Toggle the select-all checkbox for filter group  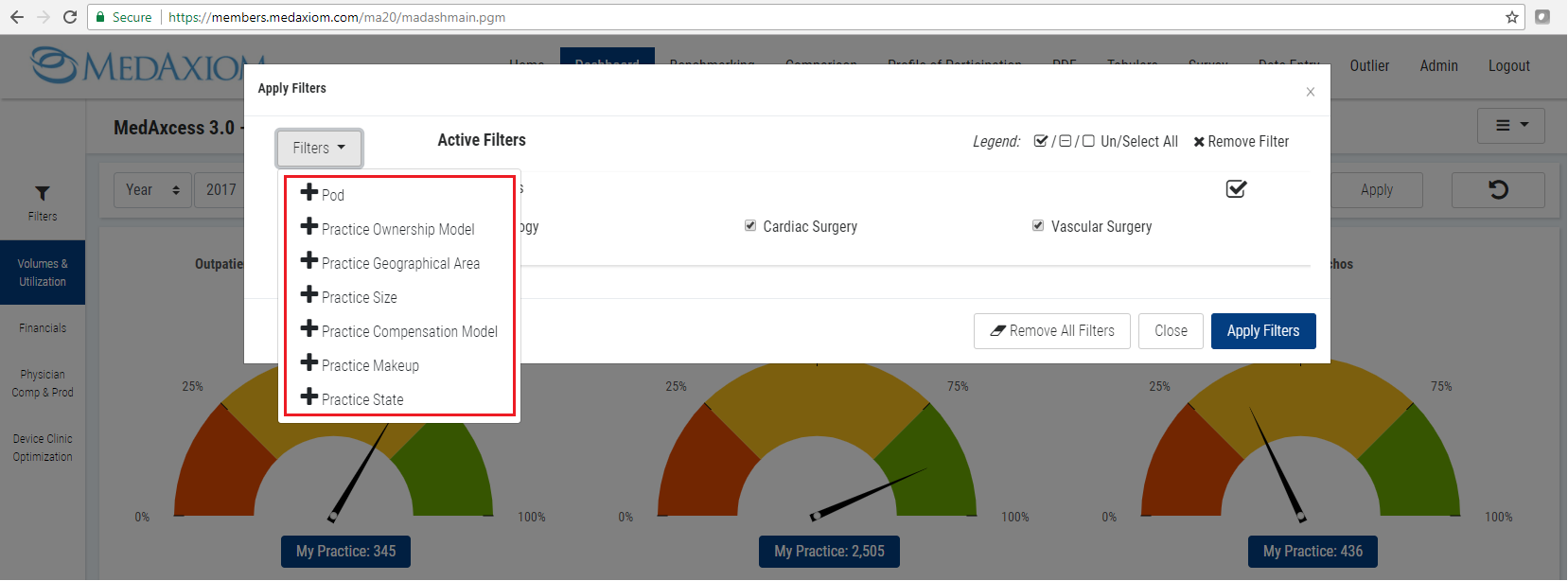(1236, 189)
